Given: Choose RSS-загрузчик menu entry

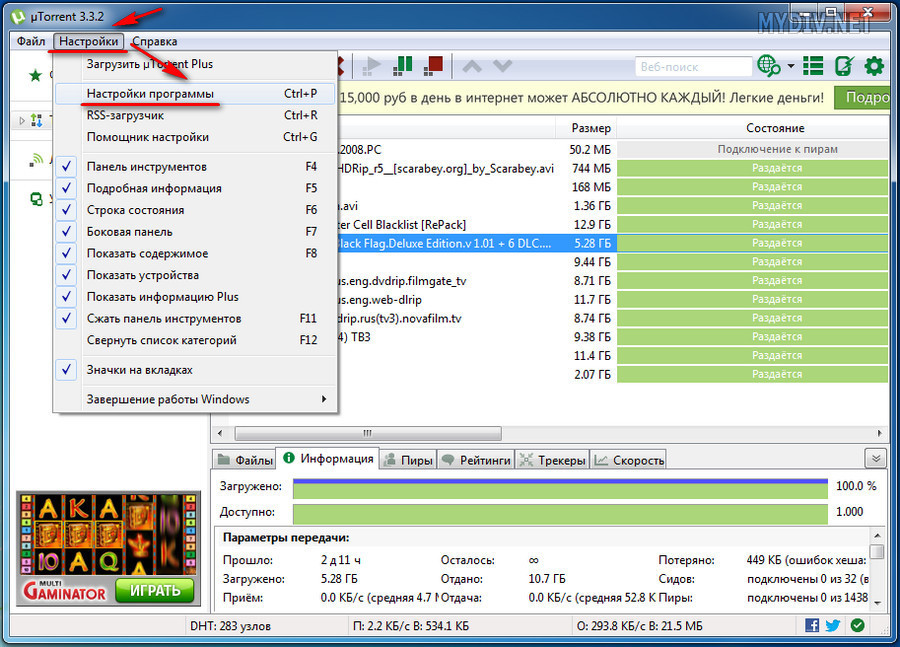Looking at the screenshot, I should click(x=195, y=115).
